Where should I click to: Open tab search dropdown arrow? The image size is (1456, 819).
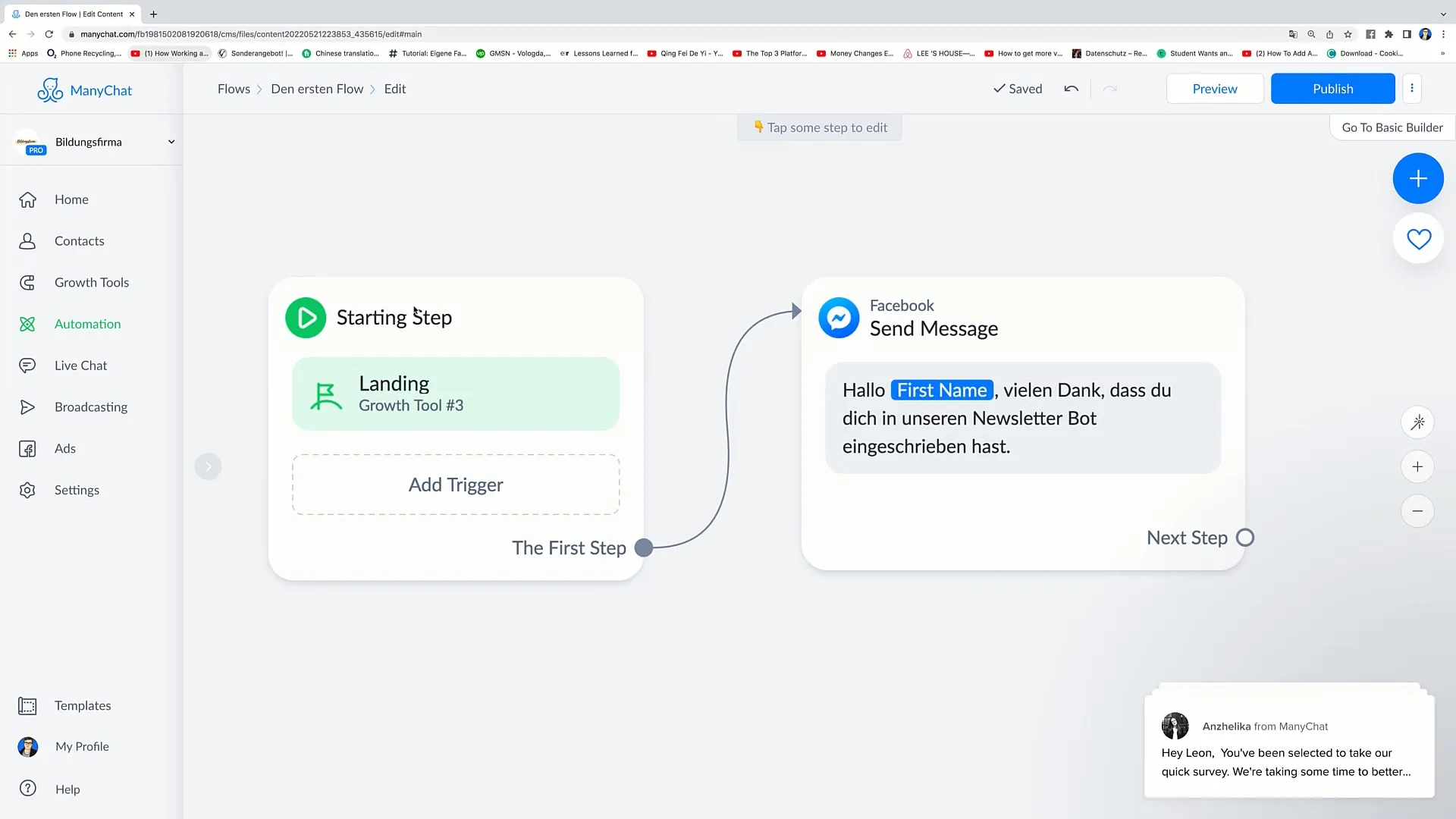click(x=1442, y=14)
